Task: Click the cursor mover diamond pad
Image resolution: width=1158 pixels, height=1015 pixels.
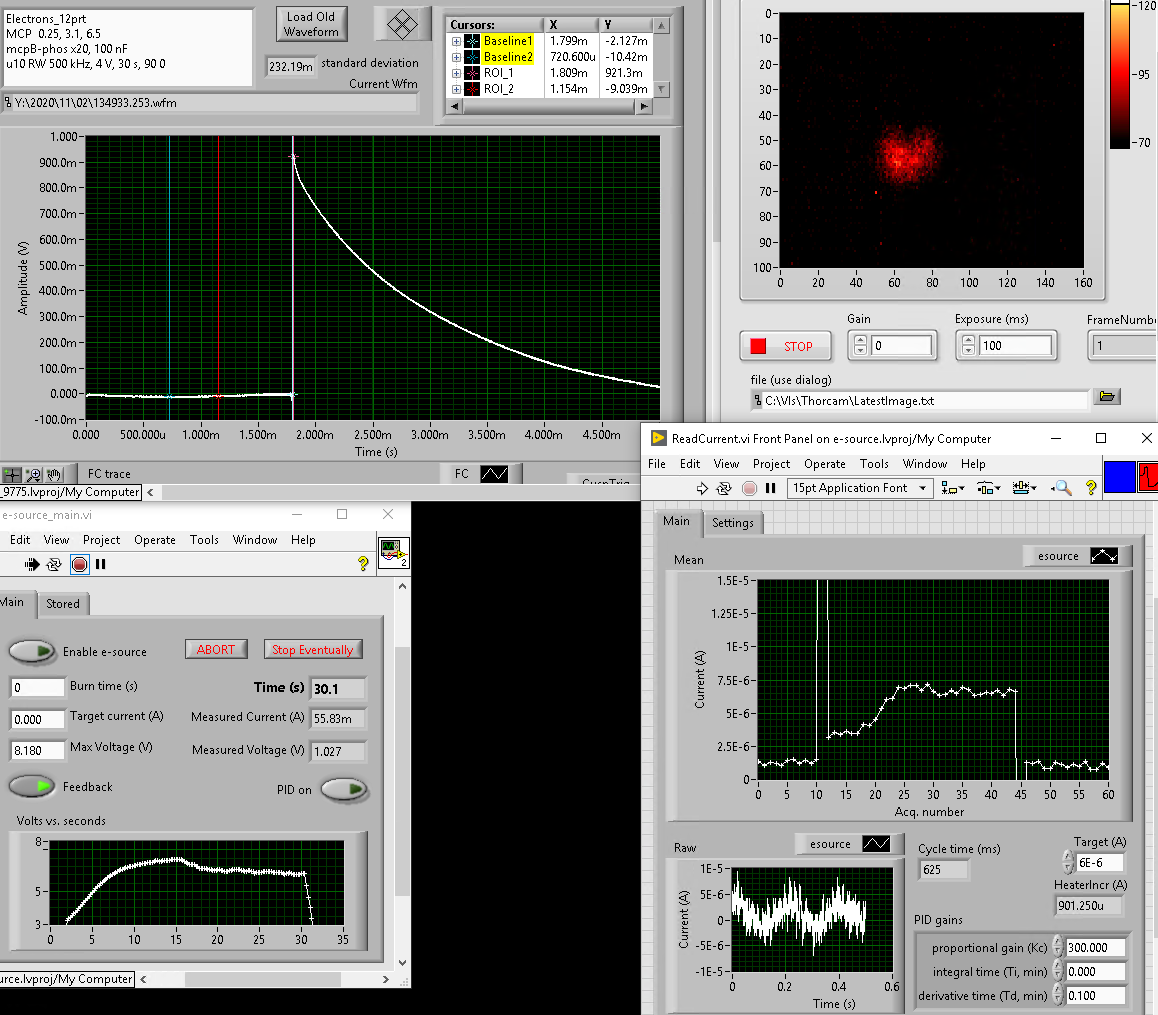Action: pyautogui.click(x=402, y=24)
